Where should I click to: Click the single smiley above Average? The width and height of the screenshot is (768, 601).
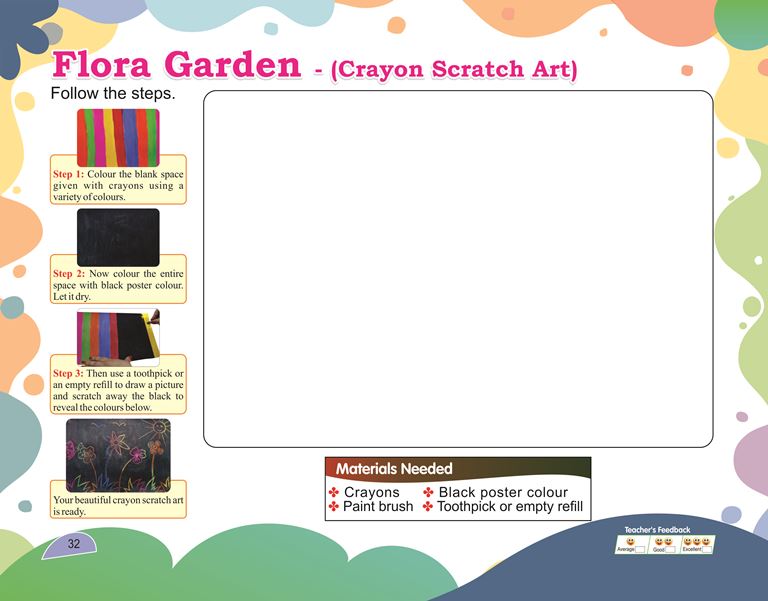coord(631,541)
